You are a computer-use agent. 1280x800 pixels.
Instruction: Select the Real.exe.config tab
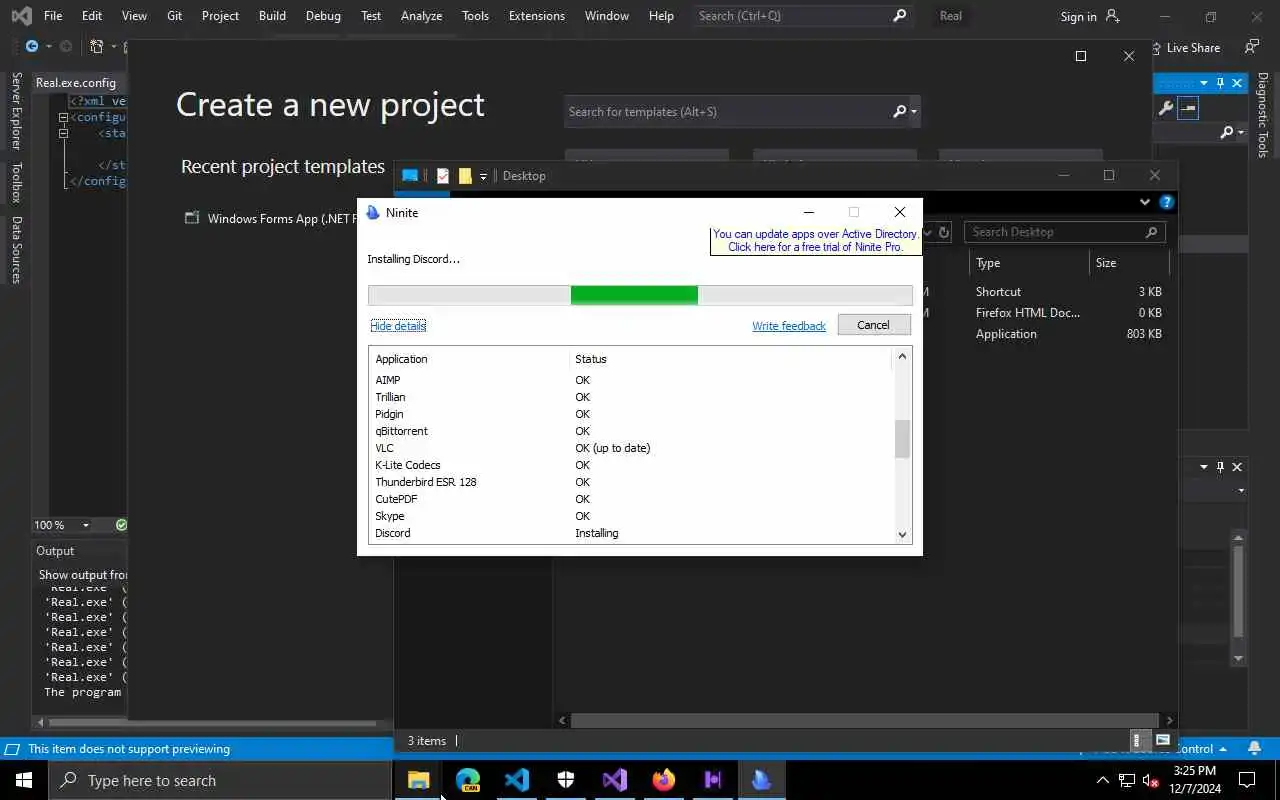click(76, 83)
